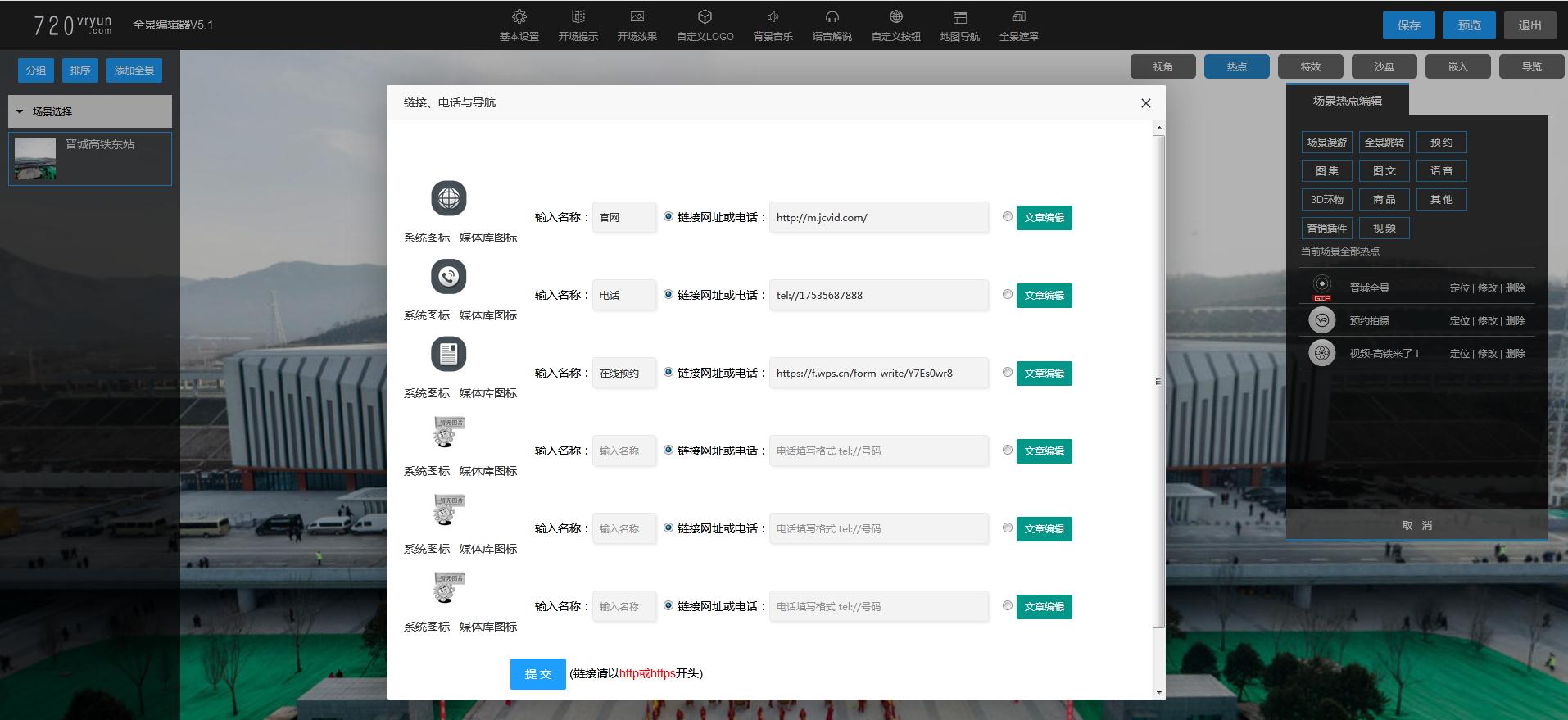Select the 晋城高铁东站 scene thumbnail
The image size is (1568, 720).
(x=35, y=158)
